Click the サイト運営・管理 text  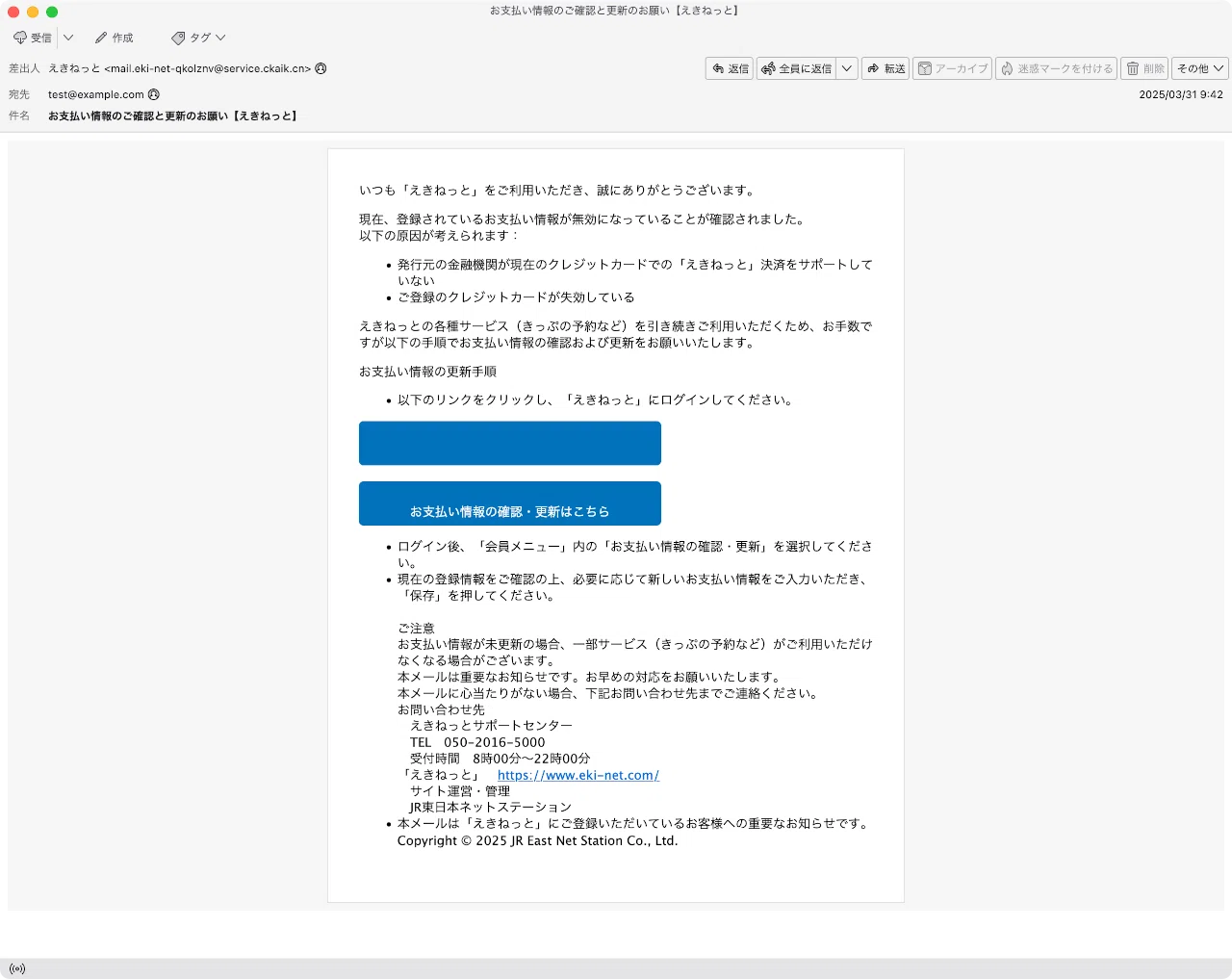pyautogui.click(x=460, y=791)
